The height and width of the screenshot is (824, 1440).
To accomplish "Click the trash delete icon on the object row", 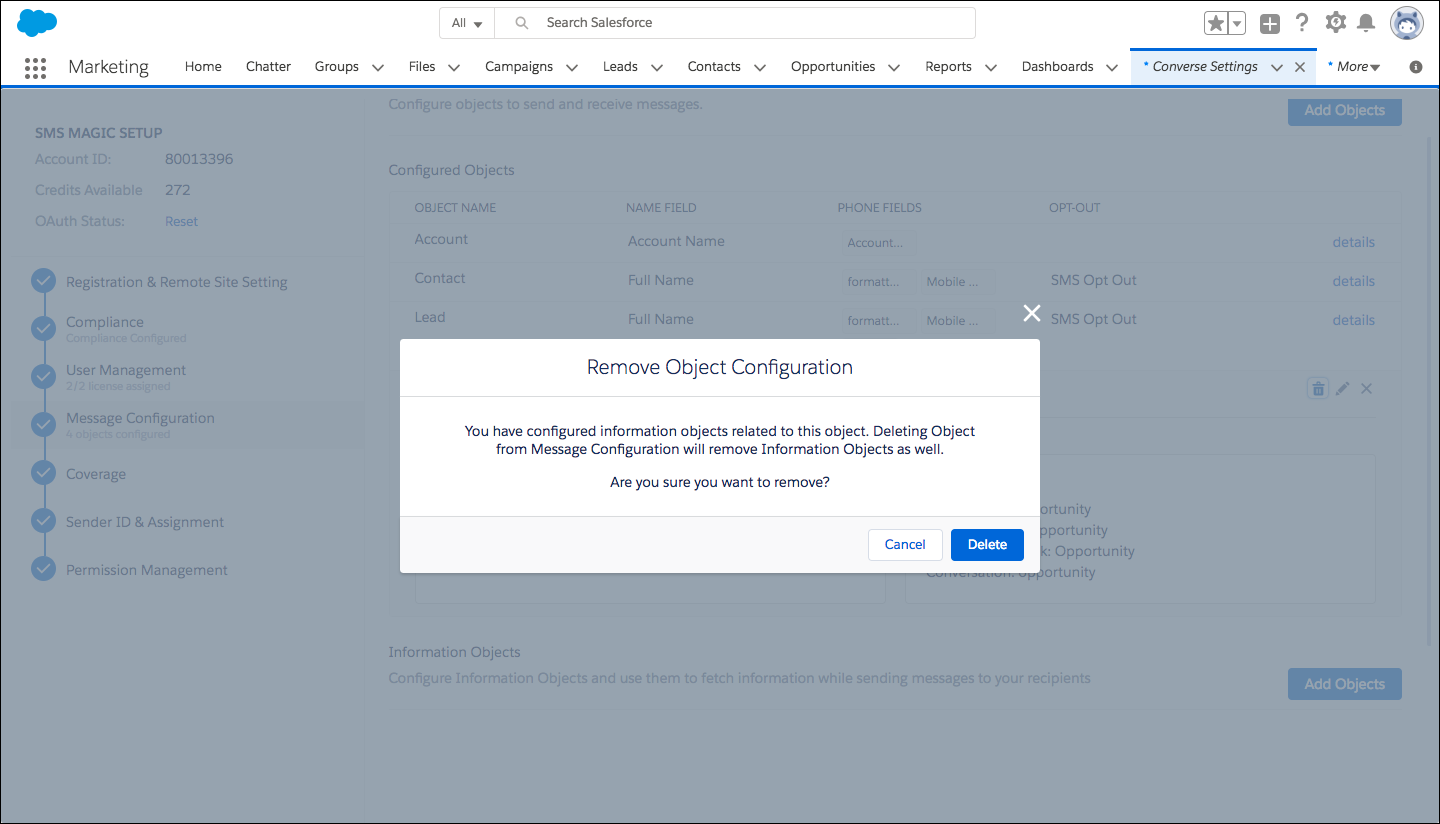I will (1318, 388).
